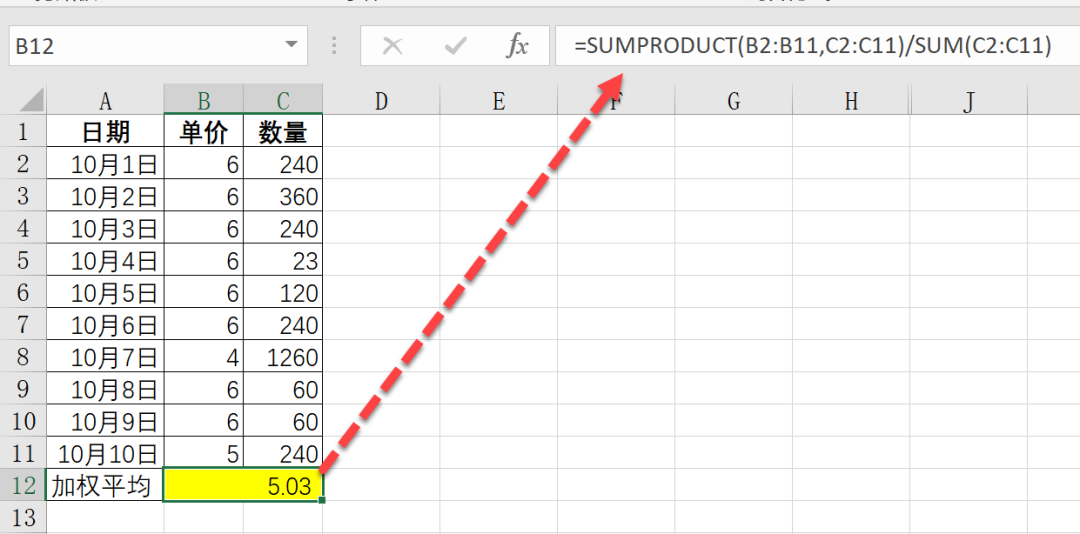Select the 加权平均 label cell

105,486
